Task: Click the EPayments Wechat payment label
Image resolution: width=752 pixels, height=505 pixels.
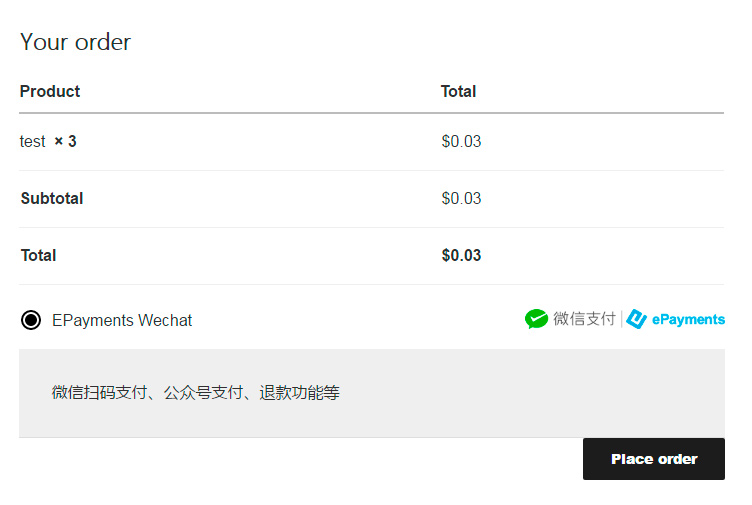Action: point(122,320)
